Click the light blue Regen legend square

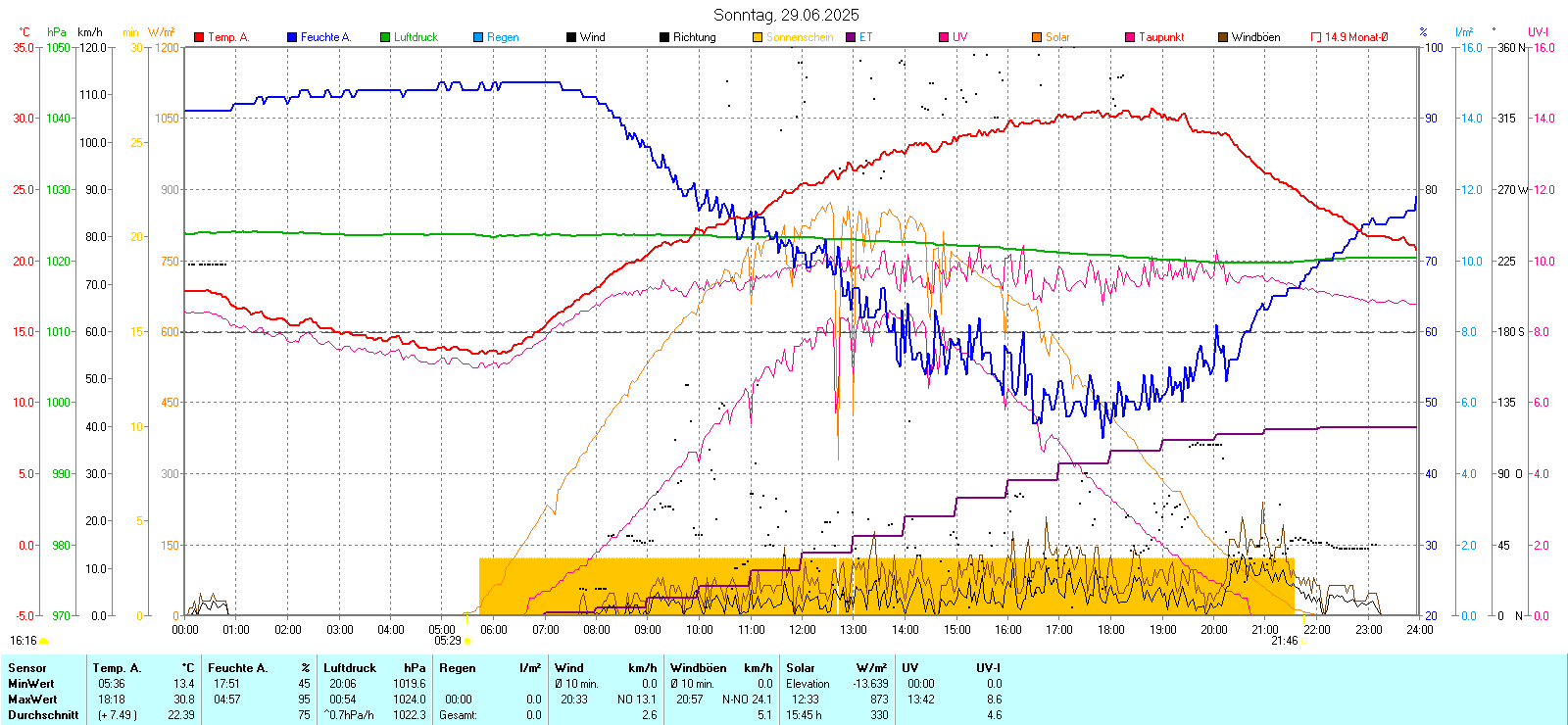478,37
